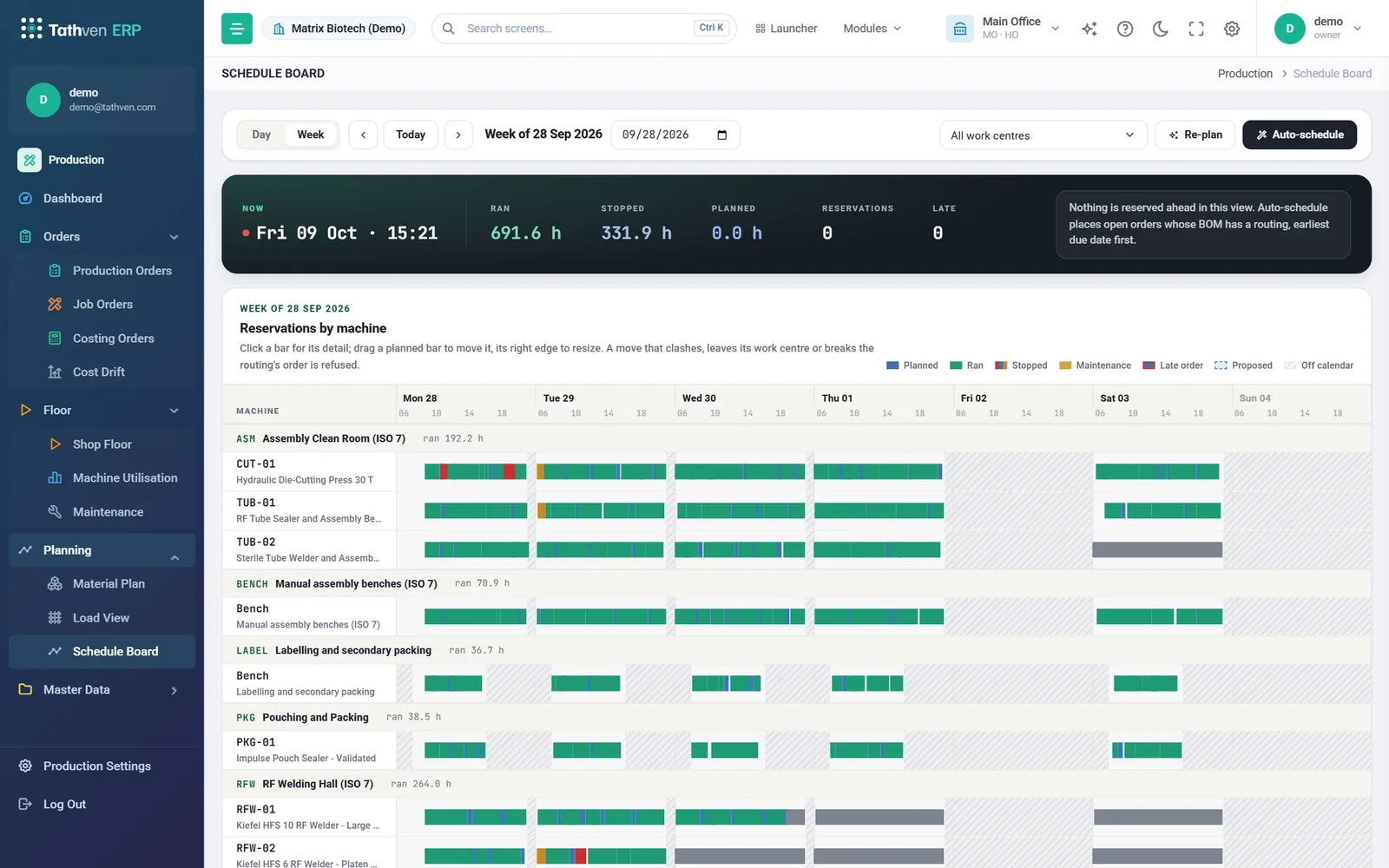Select Matrix Biotech (Demo) company chip

pyautogui.click(x=339, y=29)
